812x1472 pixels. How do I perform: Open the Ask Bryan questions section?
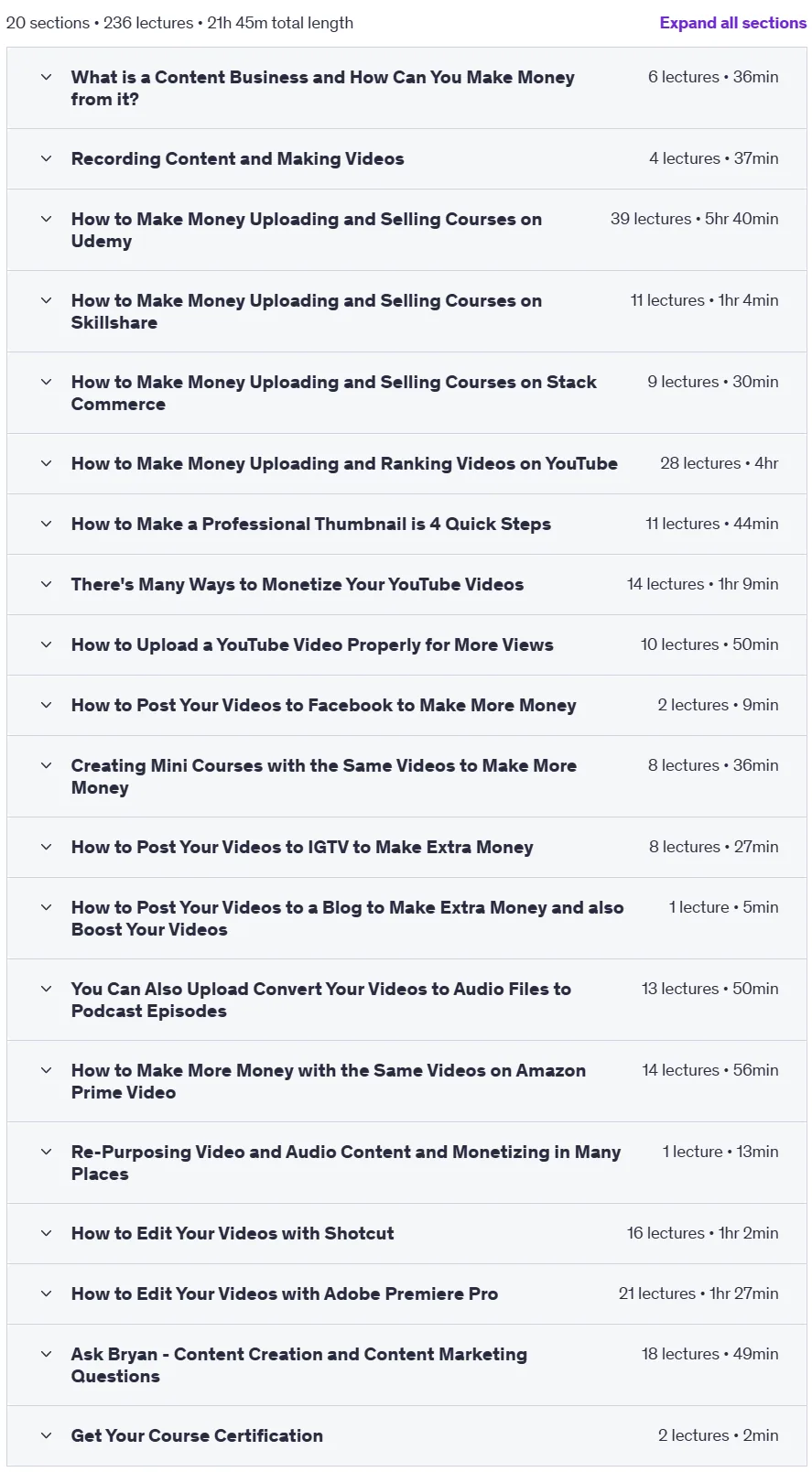point(407,1365)
